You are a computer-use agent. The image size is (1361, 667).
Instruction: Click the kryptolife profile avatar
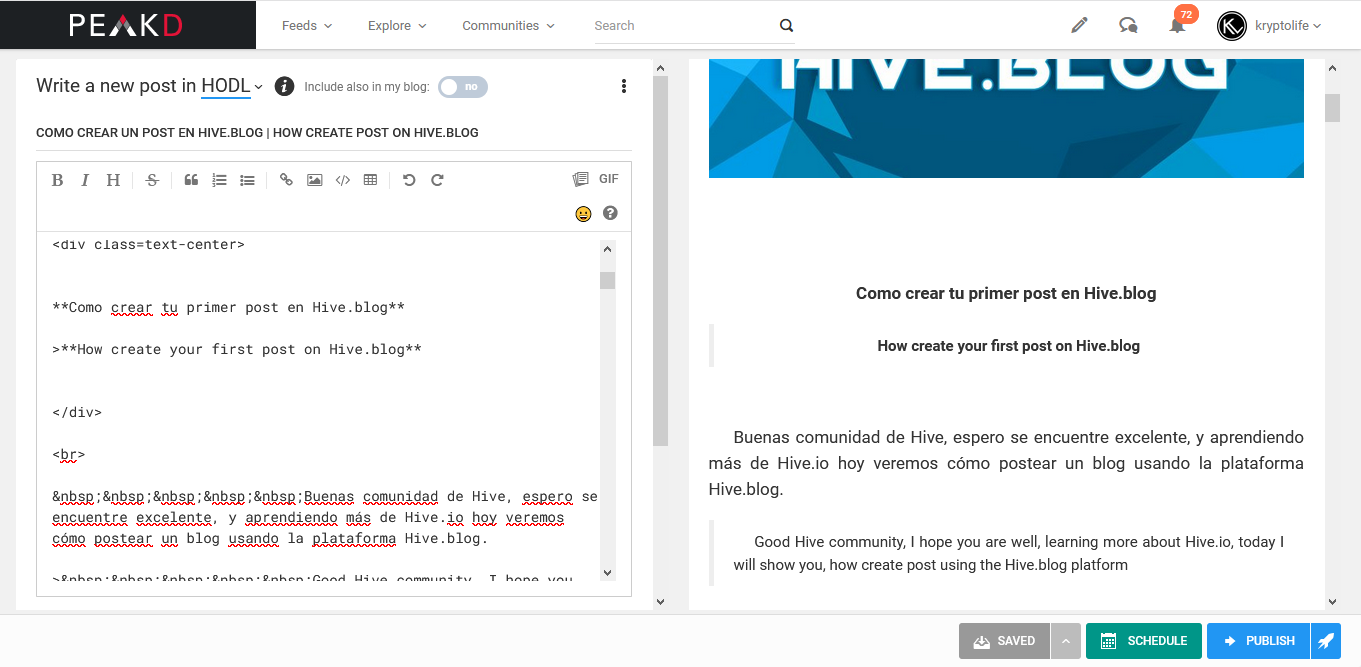pos(1232,26)
